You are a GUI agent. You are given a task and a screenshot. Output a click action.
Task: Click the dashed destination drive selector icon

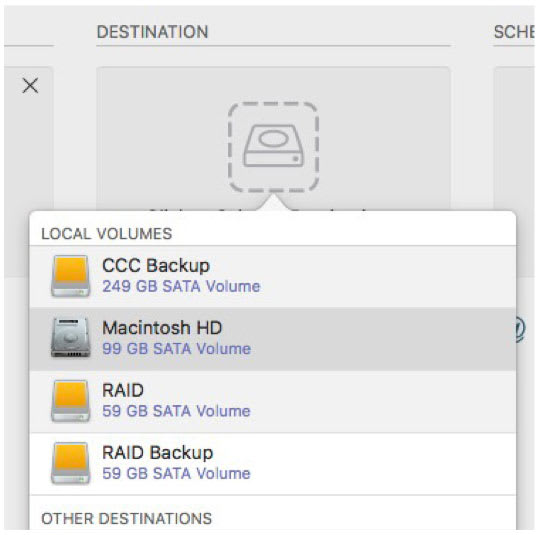(x=273, y=147)
